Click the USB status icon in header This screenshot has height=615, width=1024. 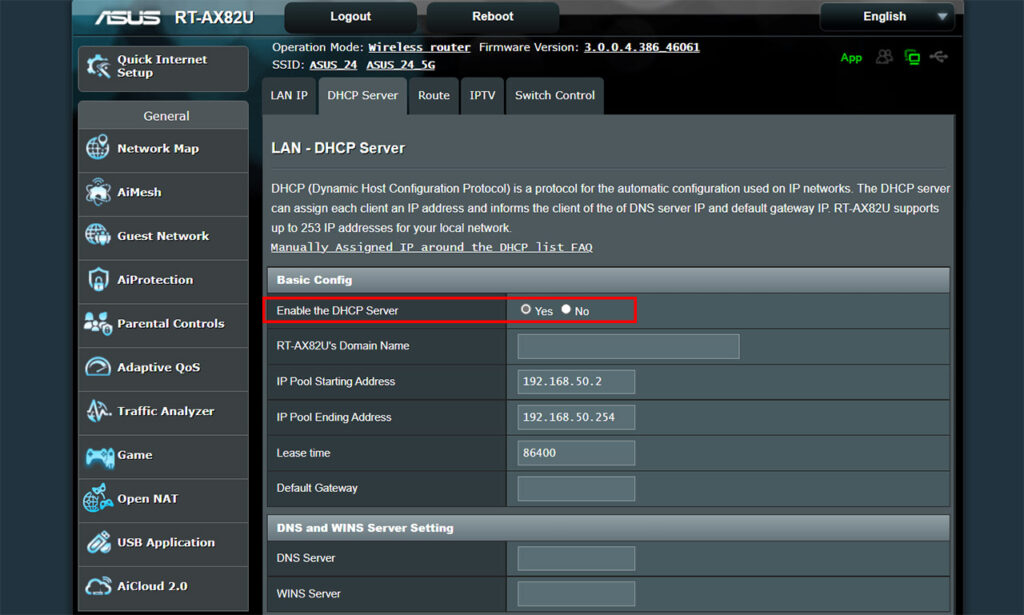coord(938,57)
